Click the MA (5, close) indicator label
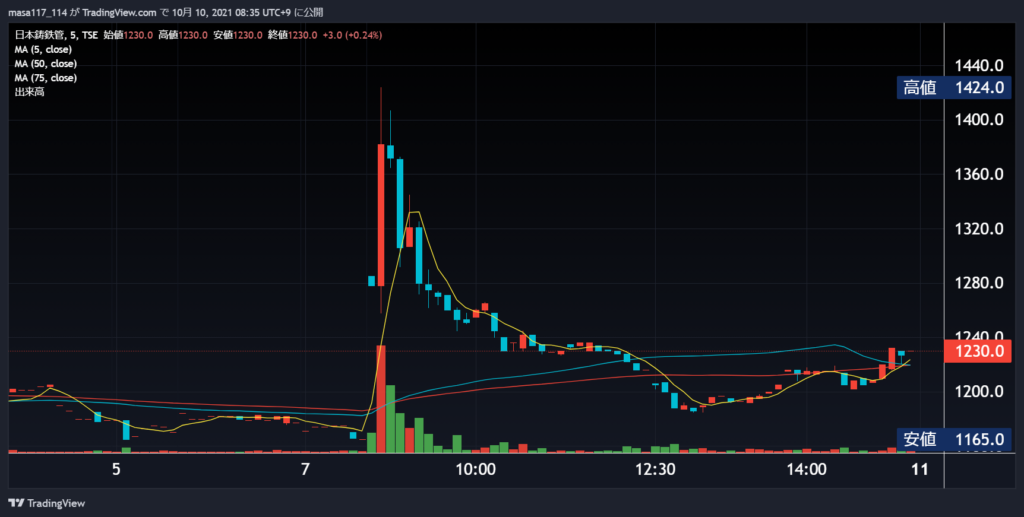 click(x=43, y=50)
